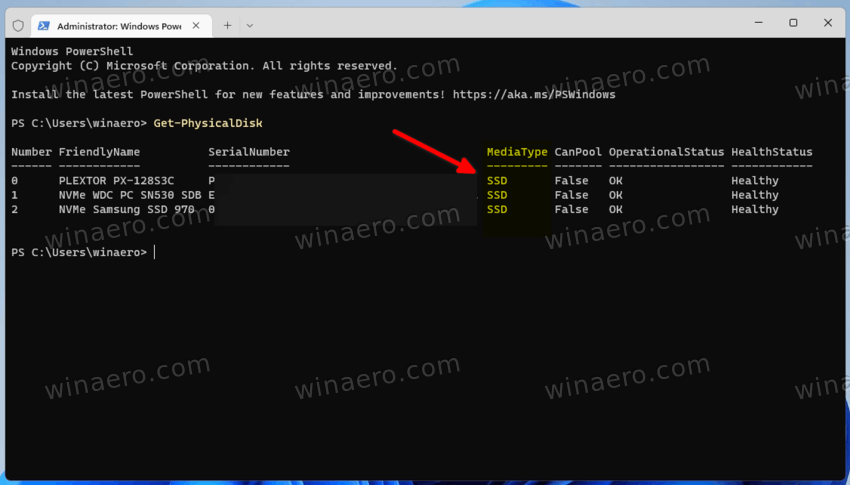Click the Get-PhysicalDisk command text
Viewport: 850px width, 485px height.
pos(208,123)
